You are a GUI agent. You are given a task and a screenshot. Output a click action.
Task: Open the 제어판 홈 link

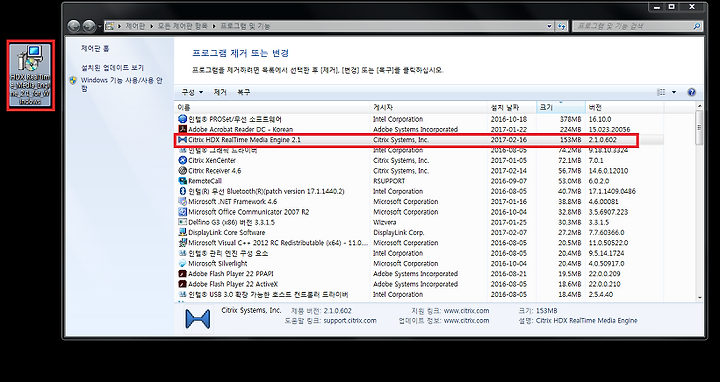95,48
